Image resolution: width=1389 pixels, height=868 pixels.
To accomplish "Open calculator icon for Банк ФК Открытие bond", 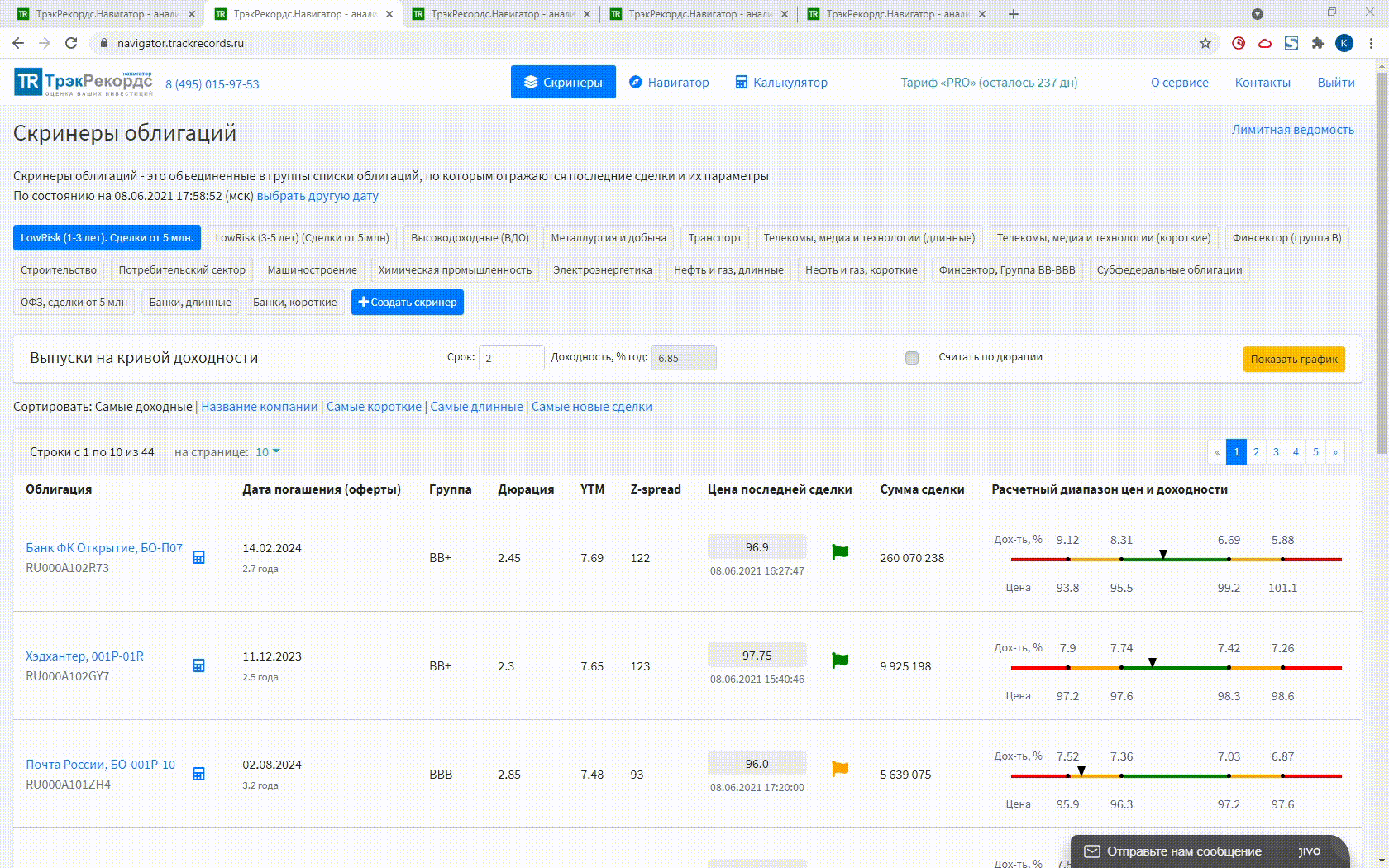I will click(198, 557).
